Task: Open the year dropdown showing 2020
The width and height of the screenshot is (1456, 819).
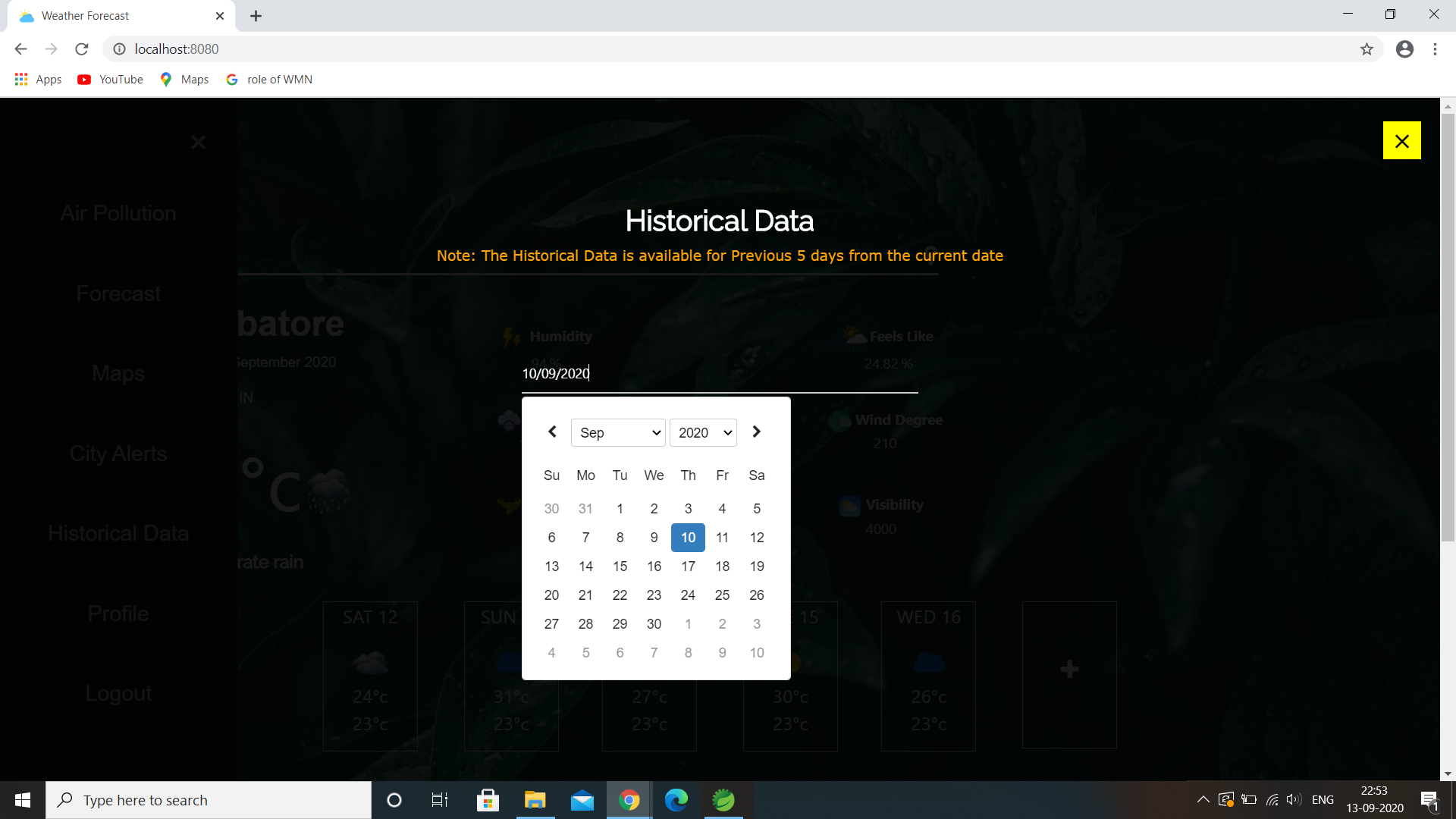Action: click(702, 432)
